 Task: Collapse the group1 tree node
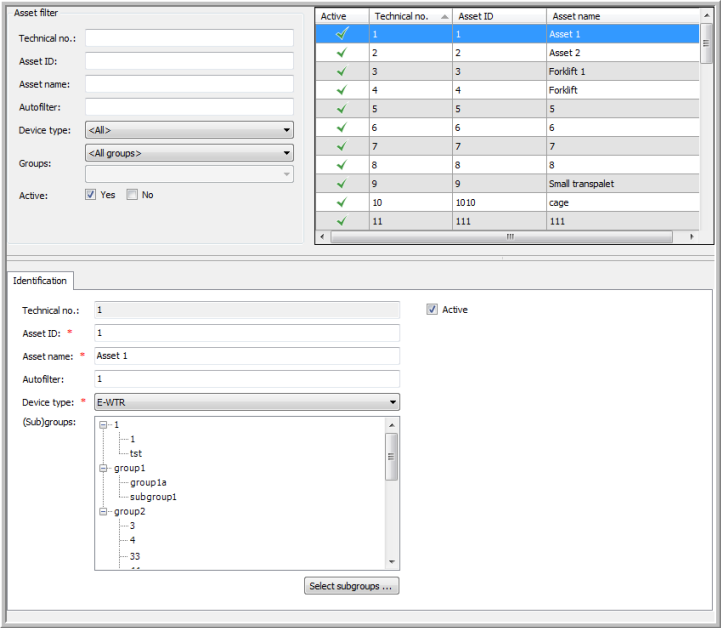tap(103, 468)
